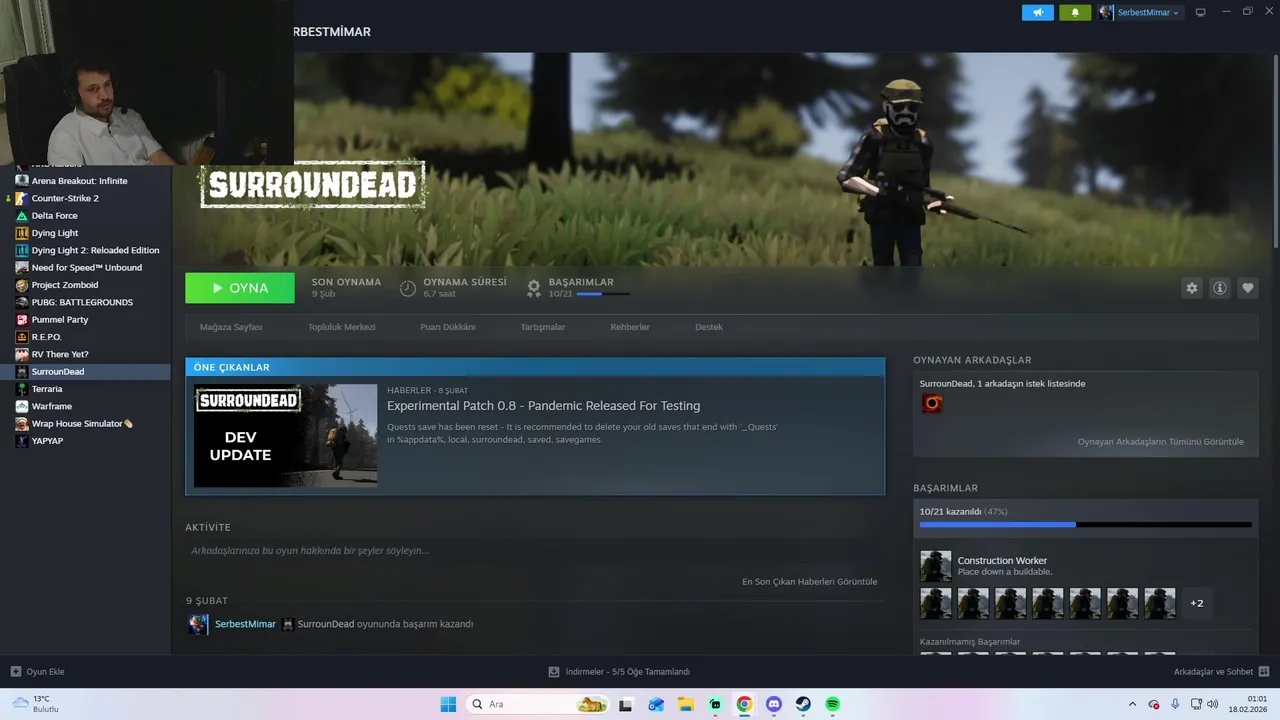Click the R.E.P.O. game icon
The height and width of the screenshot is (720, 1280).
[22, 337]
